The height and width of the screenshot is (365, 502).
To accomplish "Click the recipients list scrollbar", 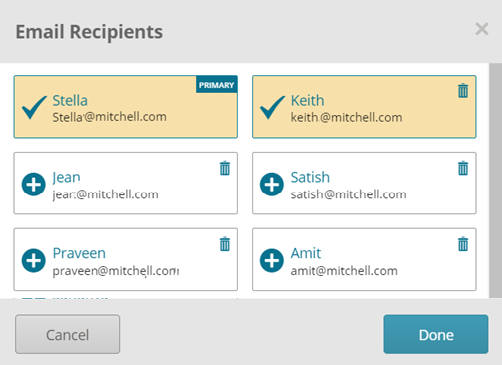I will (495, 180).
